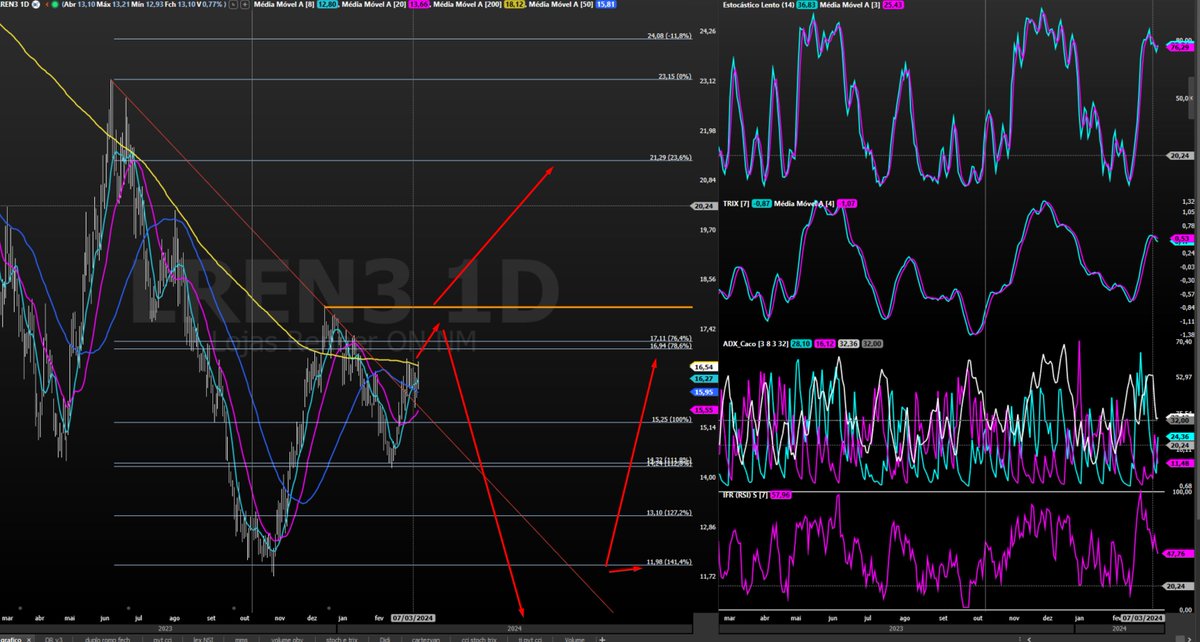Select the Estocástico Lento (14) indicator label
The width and height of the screenshot is (1200, 642).
tap(757, 5)
